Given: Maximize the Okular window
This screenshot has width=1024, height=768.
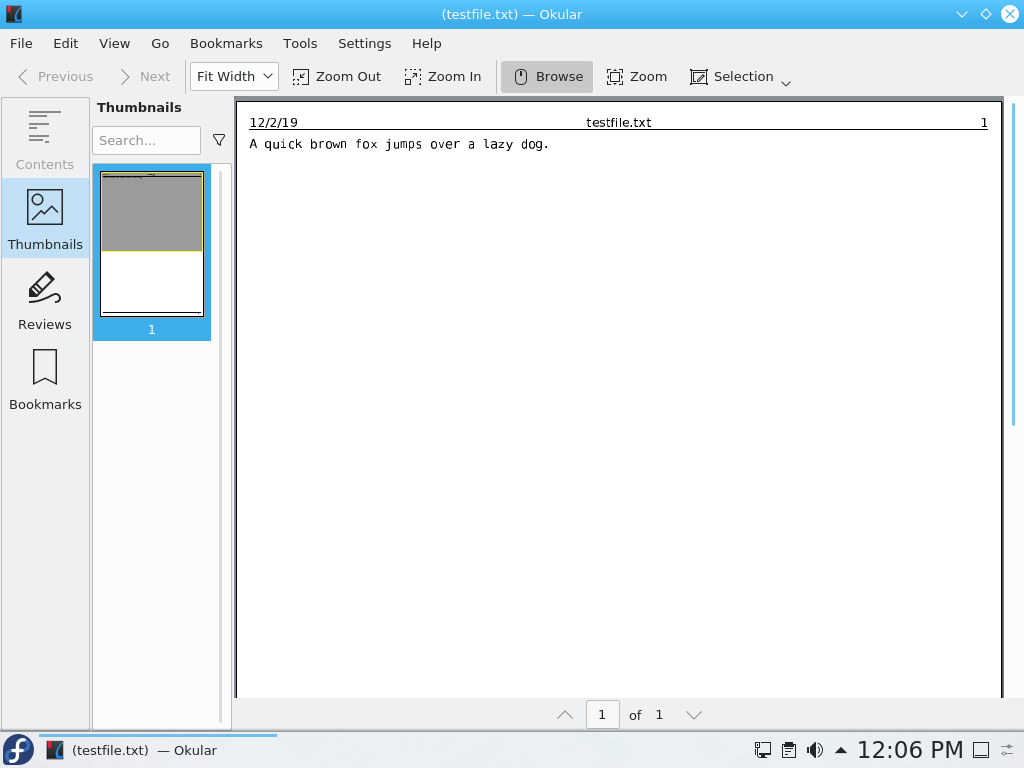Looking at the screenshot, I should [x=986, y=14].
